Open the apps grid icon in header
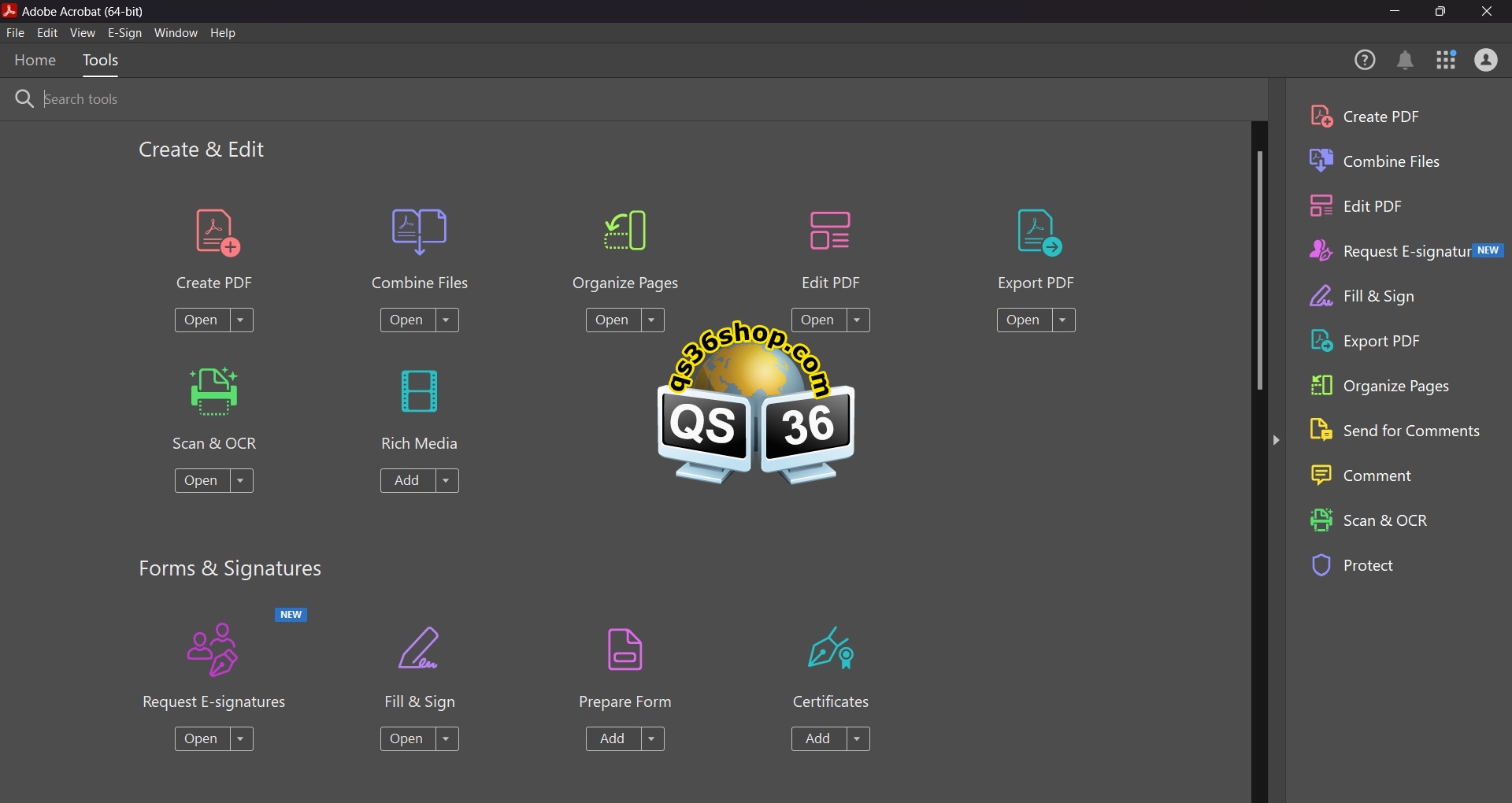Viewport: 1512px width, 803px height. point(1446,61)
